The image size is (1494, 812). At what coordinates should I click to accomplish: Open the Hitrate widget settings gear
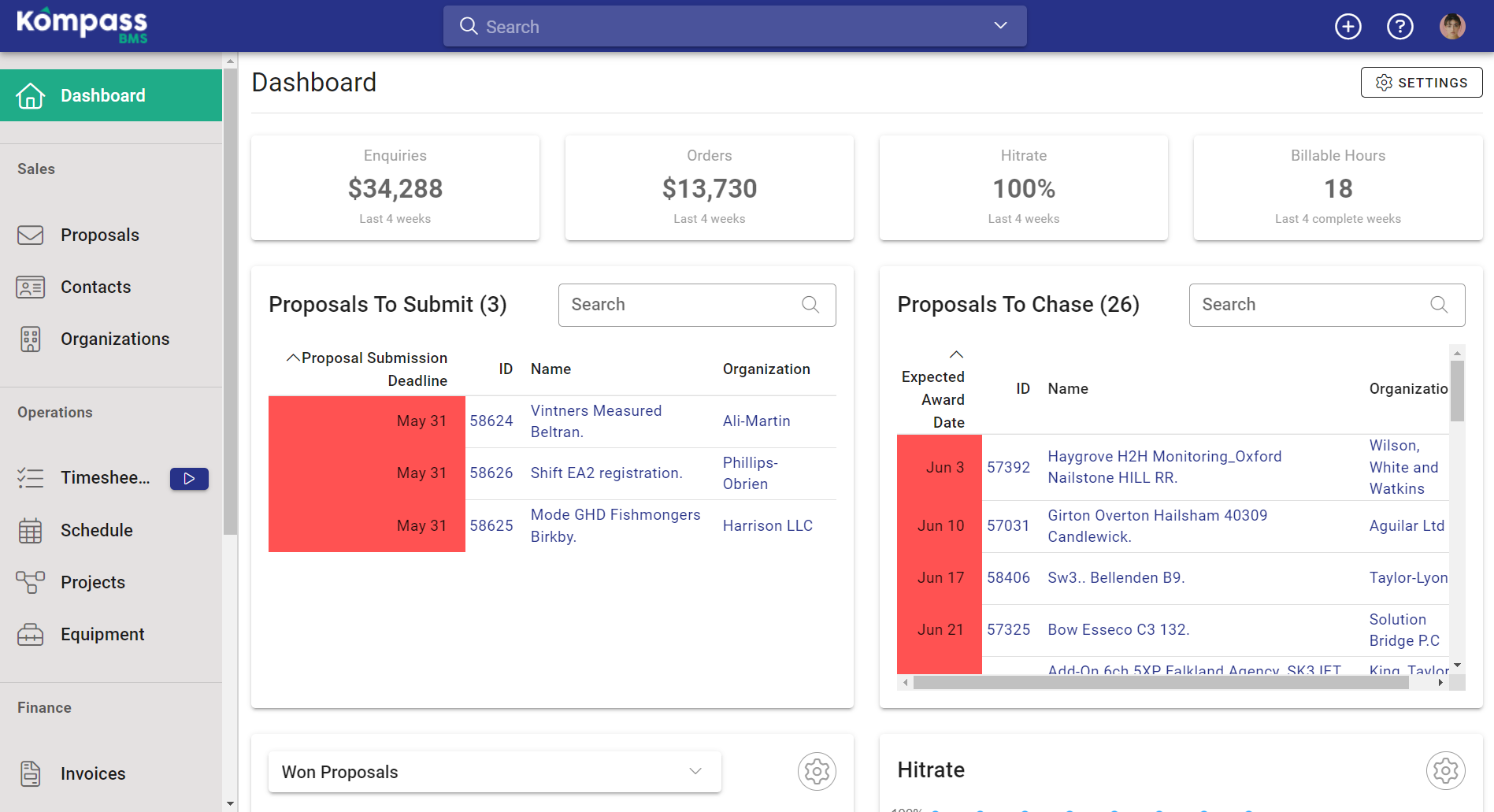click(1445, 770)
